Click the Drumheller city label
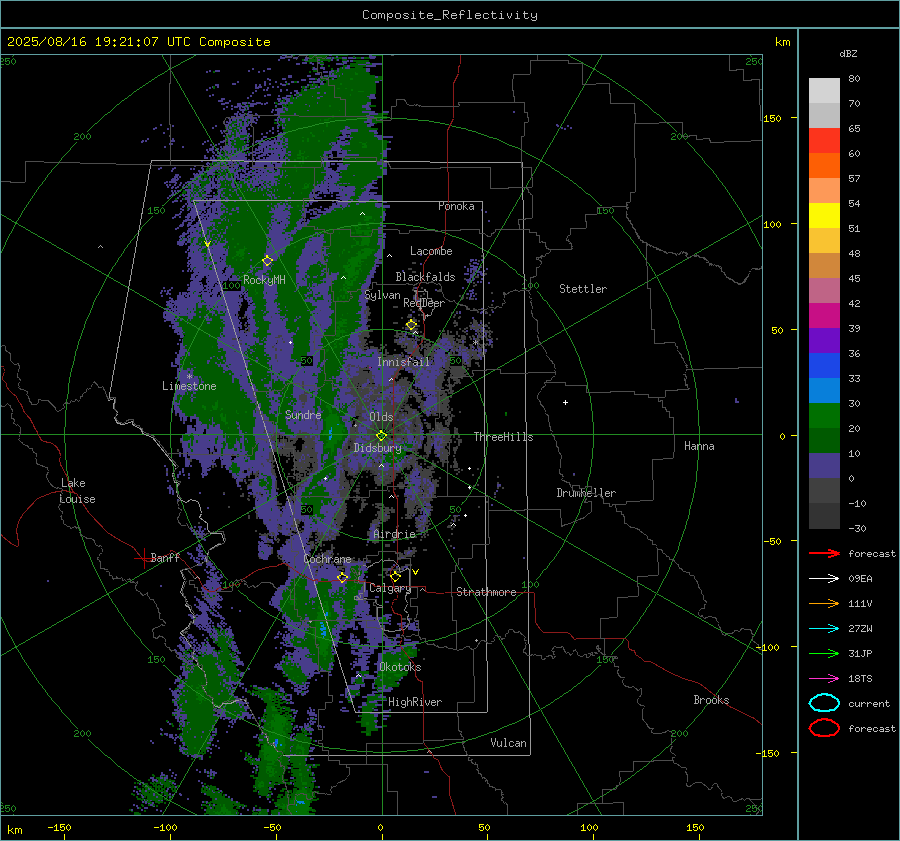 click(586, 493)
